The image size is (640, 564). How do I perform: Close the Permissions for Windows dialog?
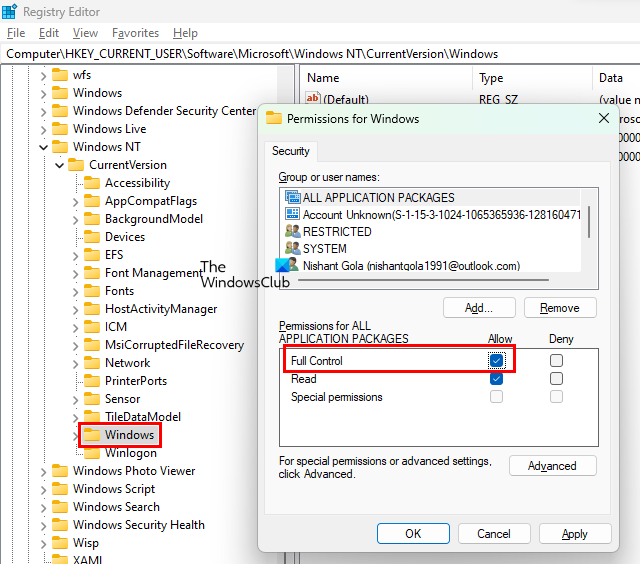(x=604, y=118)
